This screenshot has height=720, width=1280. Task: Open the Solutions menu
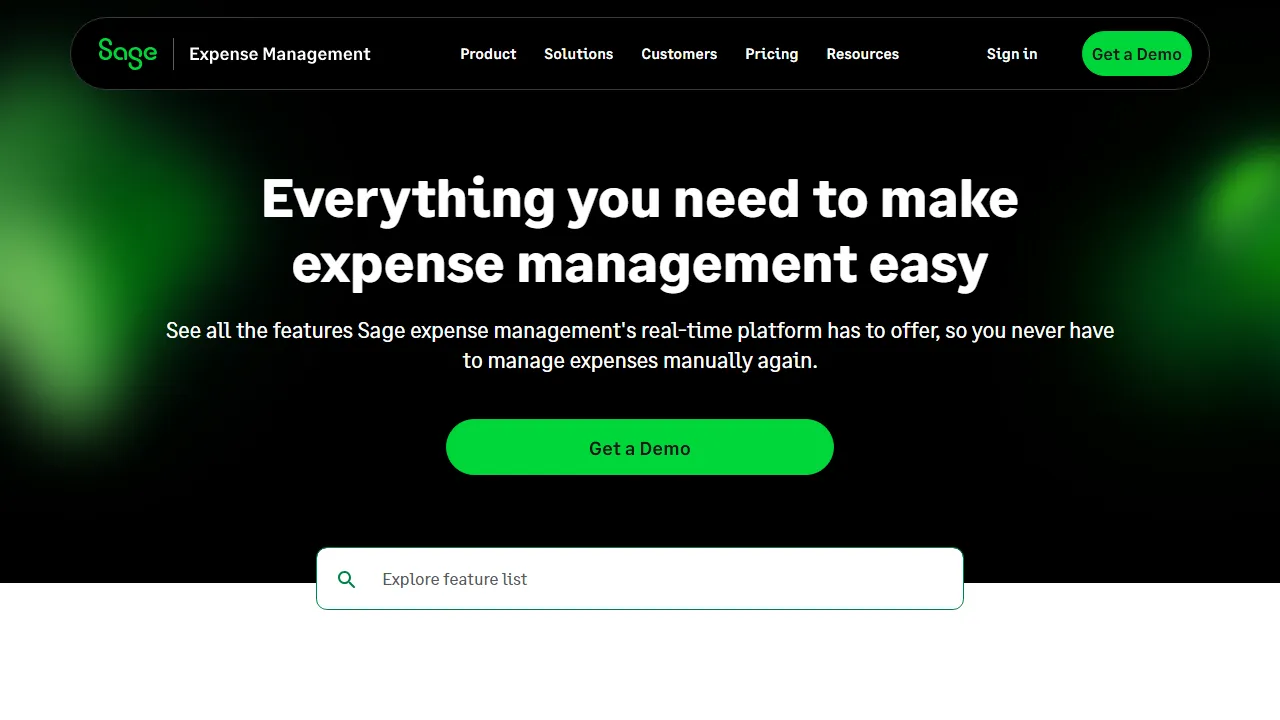(x=579, y=54)
